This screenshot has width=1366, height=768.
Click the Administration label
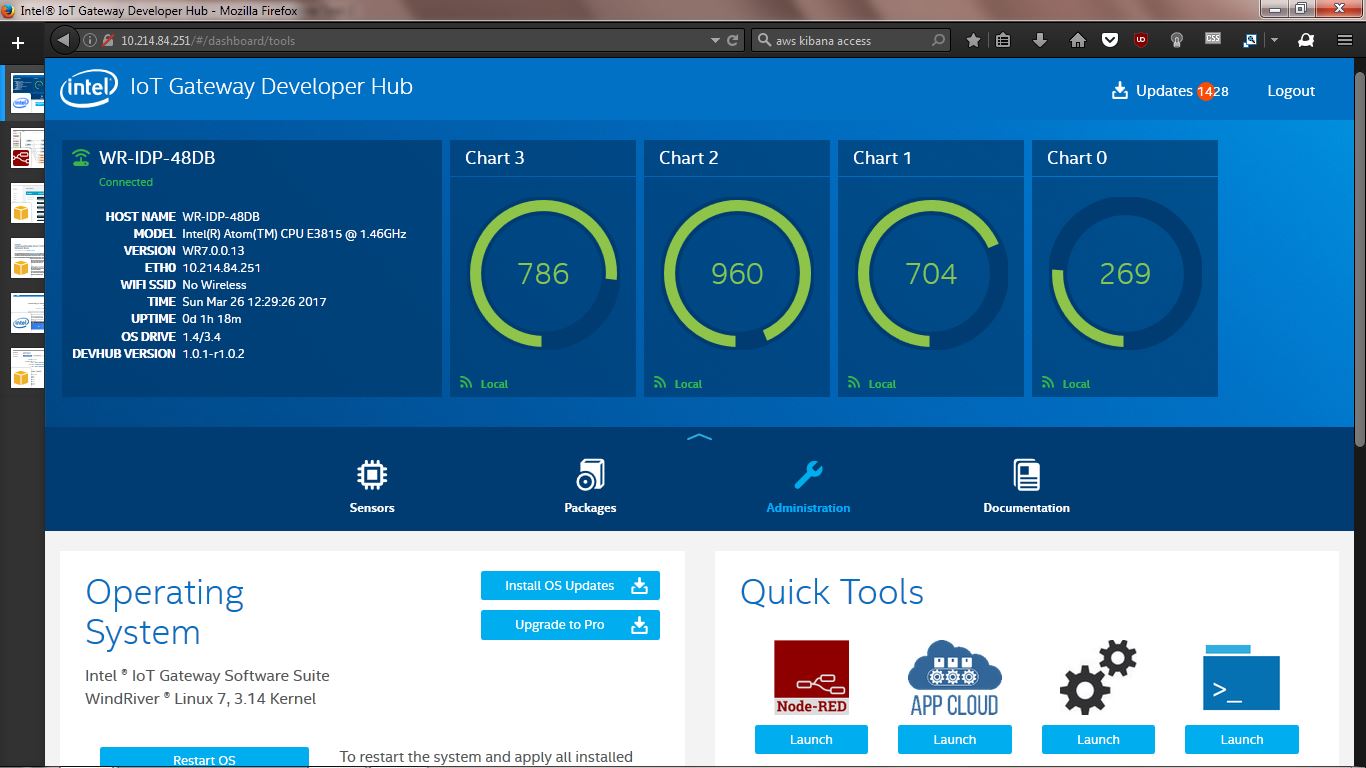(808, 508)
